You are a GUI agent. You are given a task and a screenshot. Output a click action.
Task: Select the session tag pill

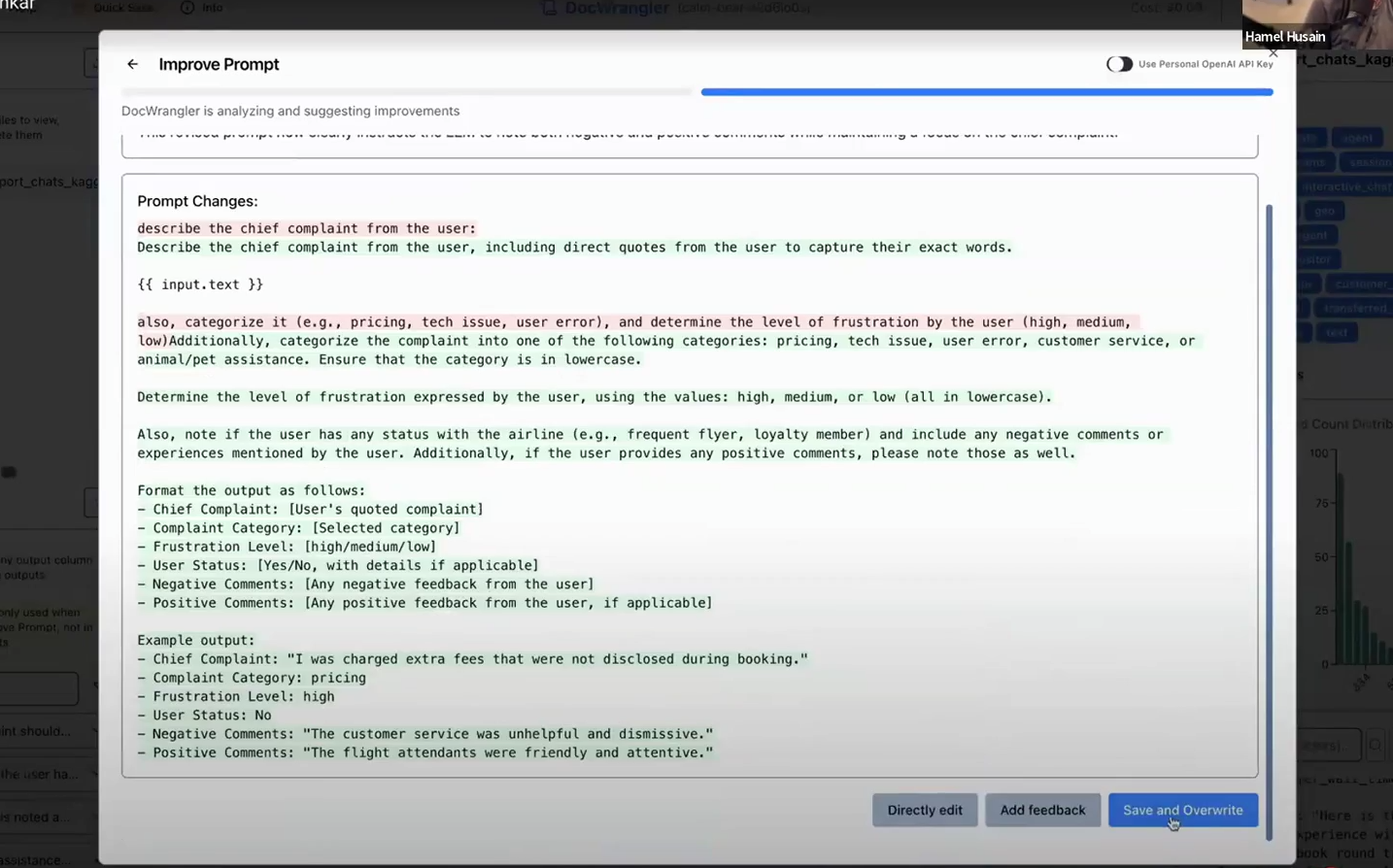(1366, 162)
